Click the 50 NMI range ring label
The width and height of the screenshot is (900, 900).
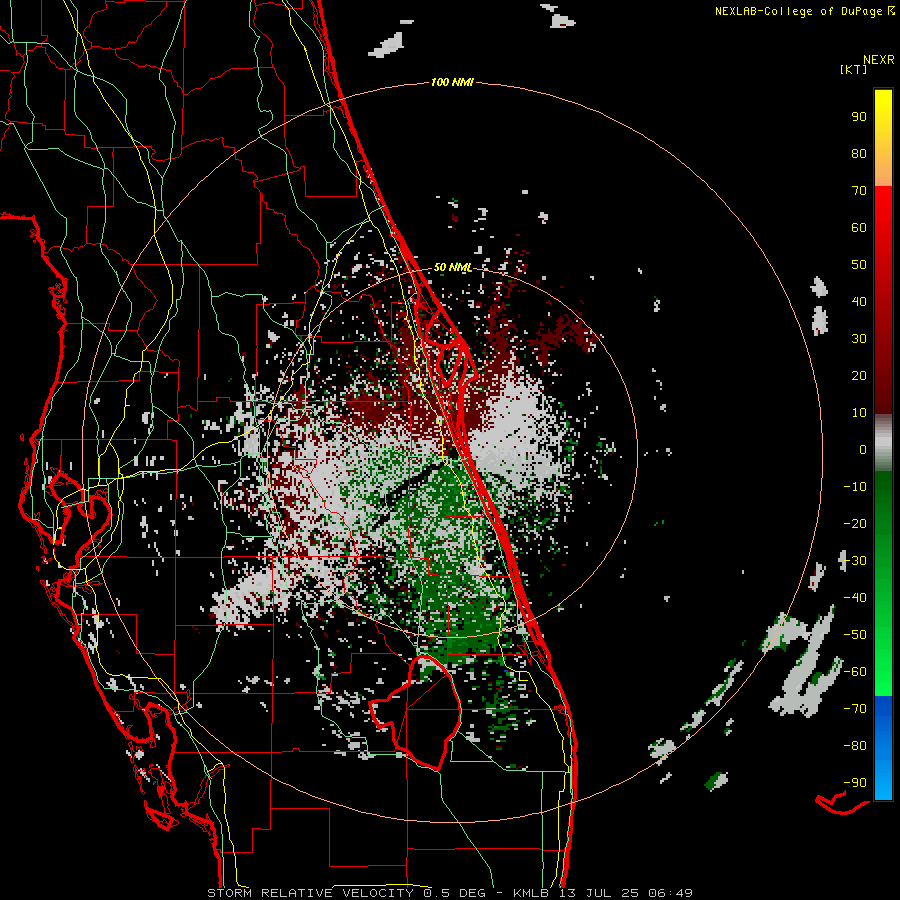tap(453, 267)
